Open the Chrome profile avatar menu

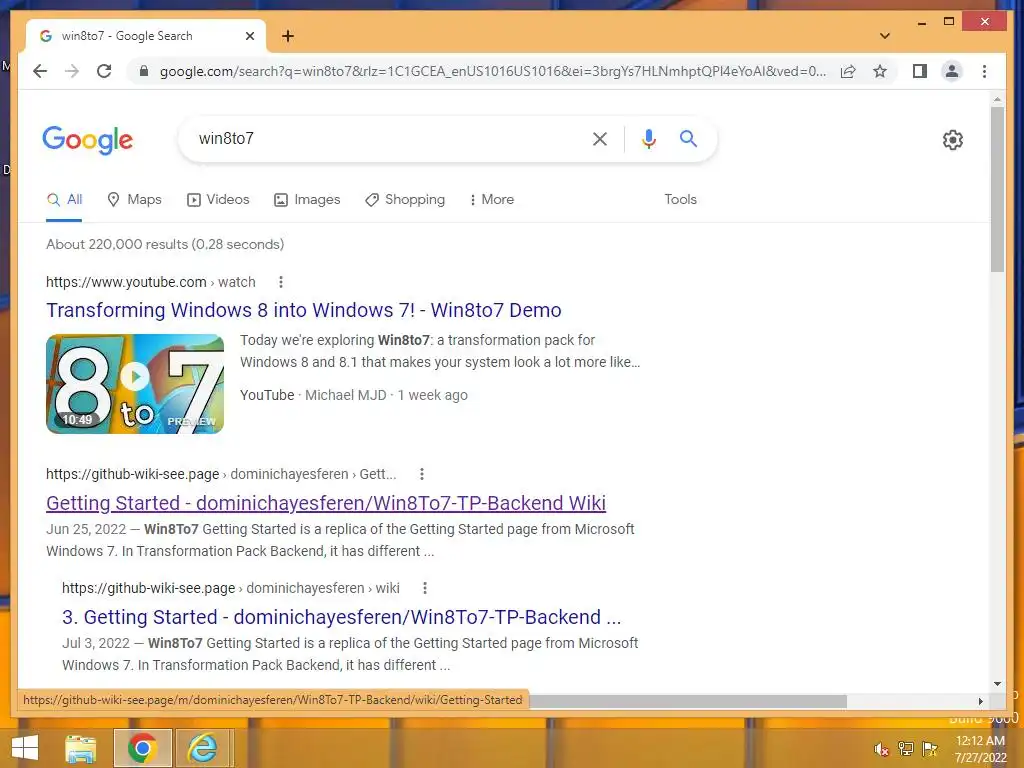pyautogui.click(x=952, y=71)
